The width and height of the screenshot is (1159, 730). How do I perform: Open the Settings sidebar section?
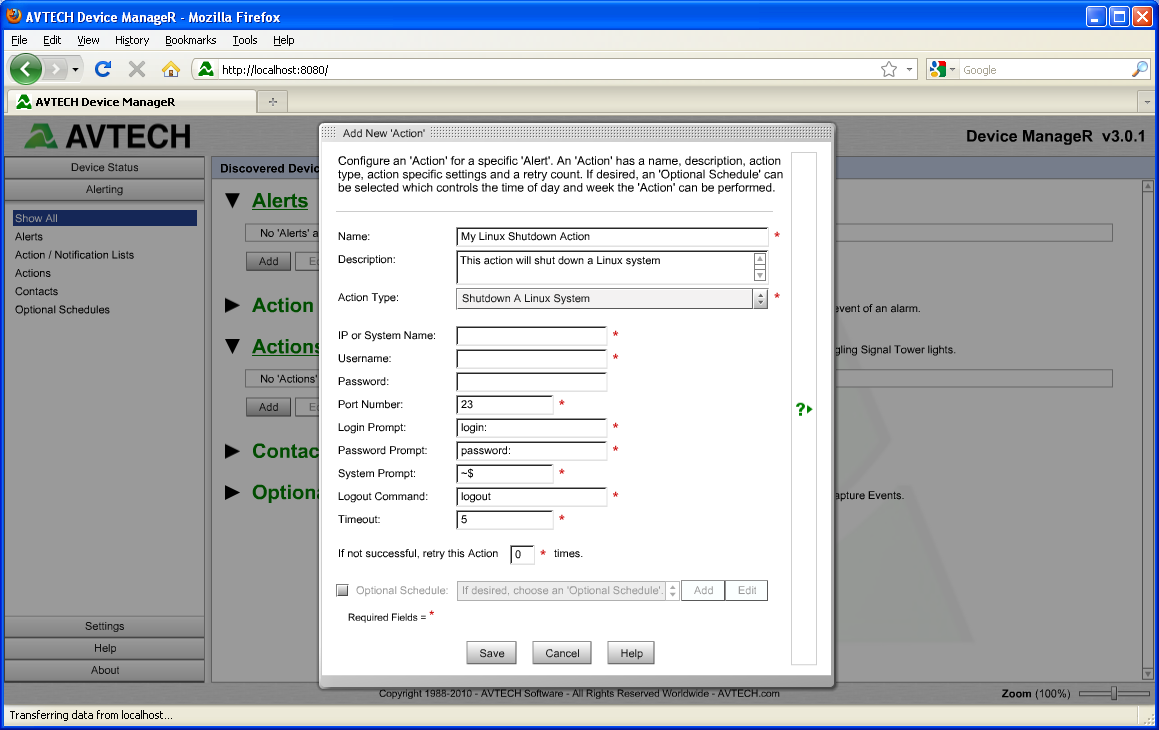coord(104,626)
